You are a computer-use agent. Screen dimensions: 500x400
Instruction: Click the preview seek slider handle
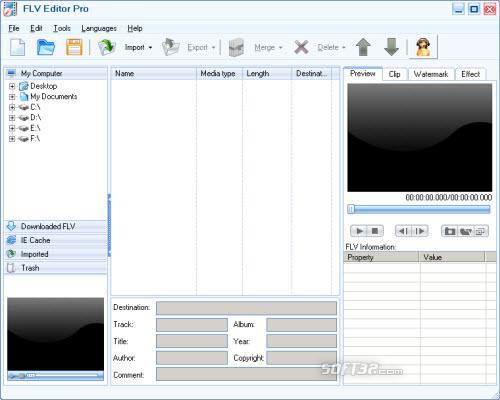[351, 209]
